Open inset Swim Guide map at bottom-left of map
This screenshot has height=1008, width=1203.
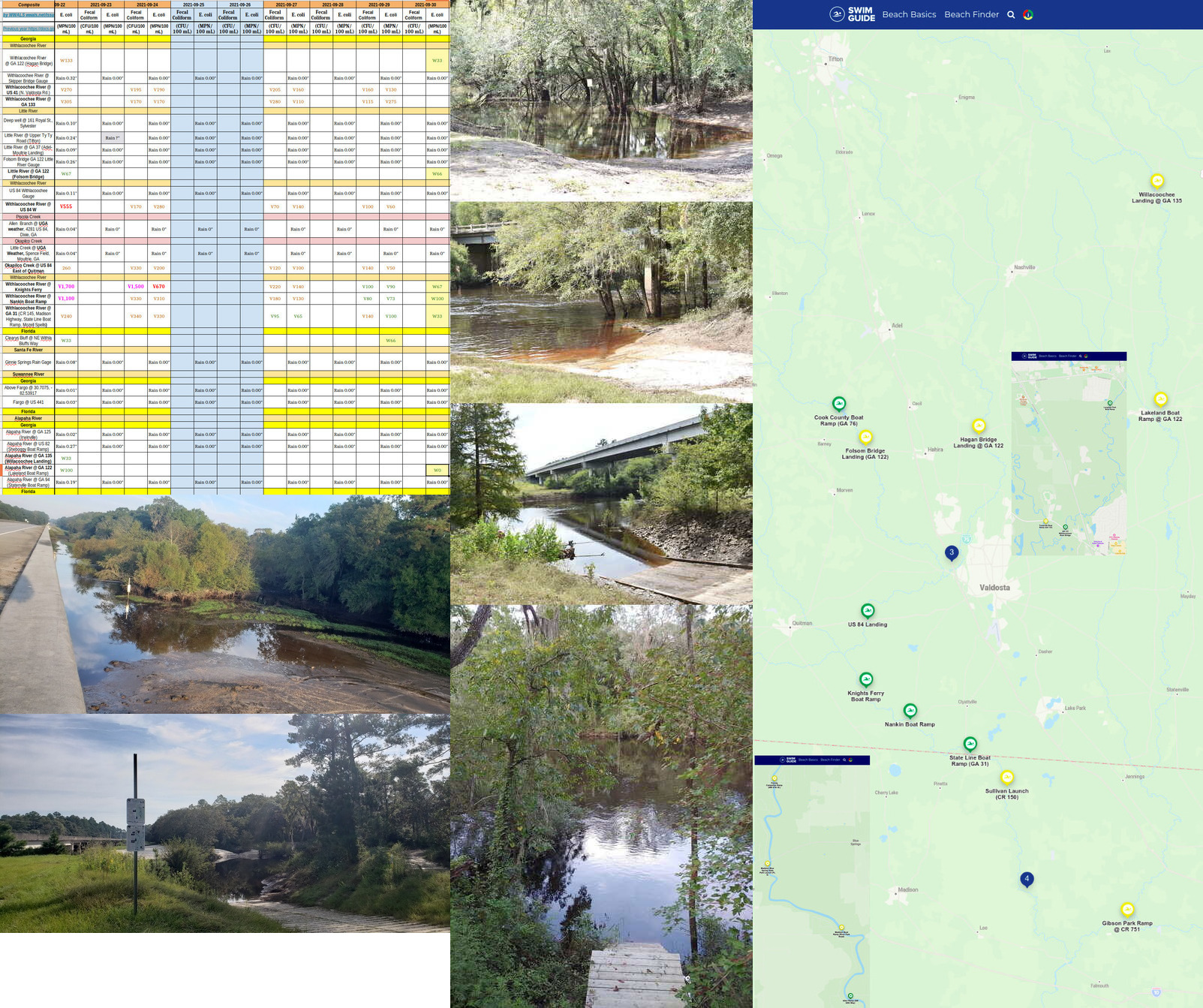point(812,881)
